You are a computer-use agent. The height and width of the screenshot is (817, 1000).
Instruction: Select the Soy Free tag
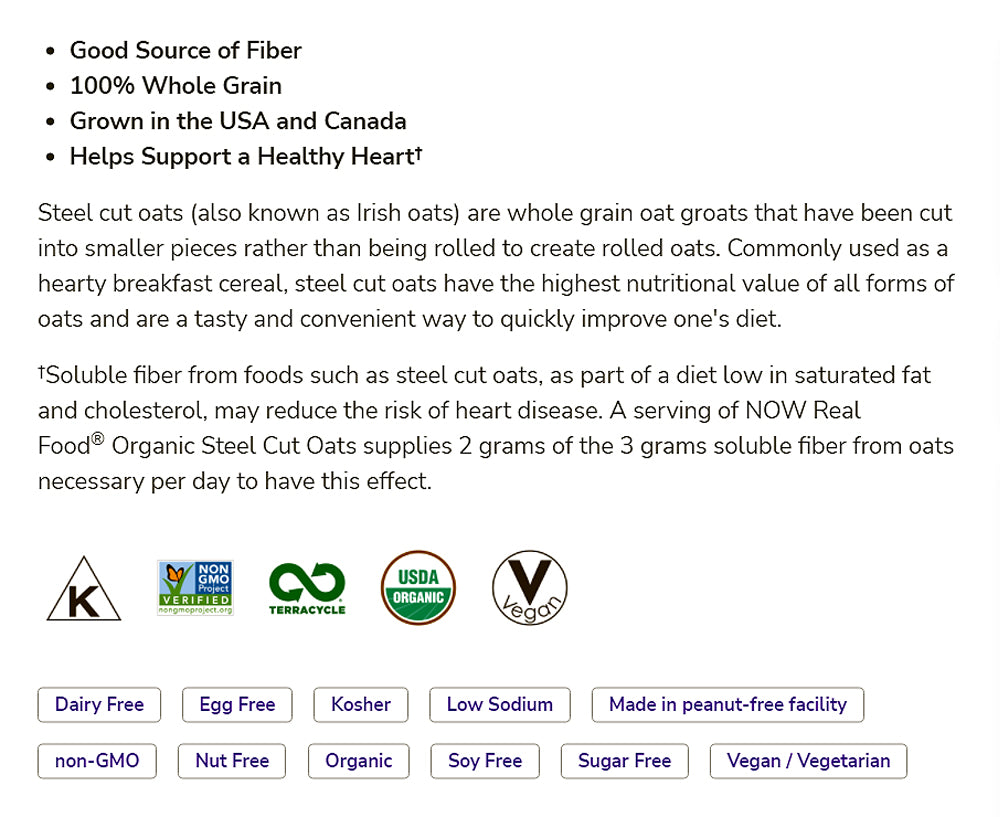click(485, 761)
